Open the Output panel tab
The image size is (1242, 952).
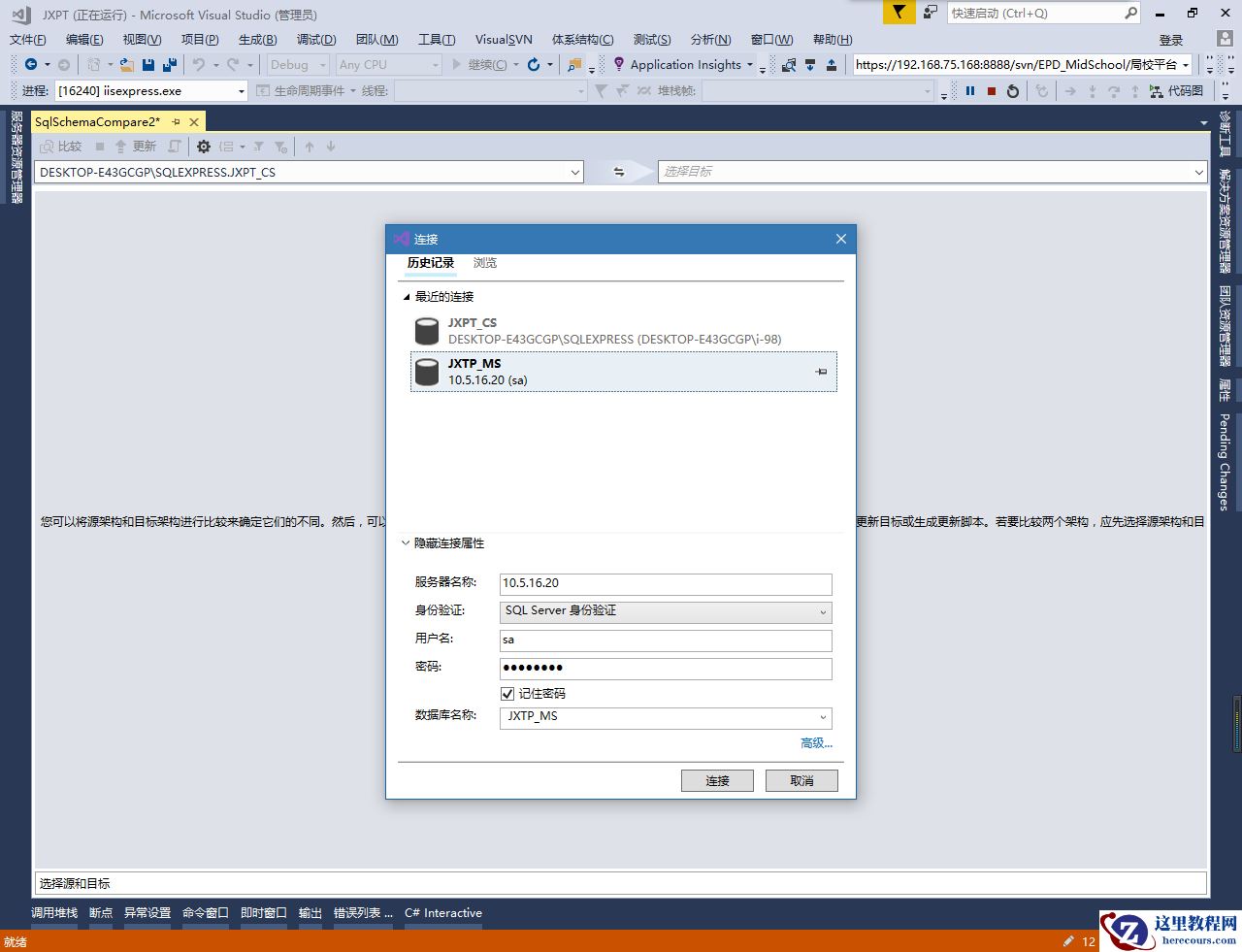310,913
